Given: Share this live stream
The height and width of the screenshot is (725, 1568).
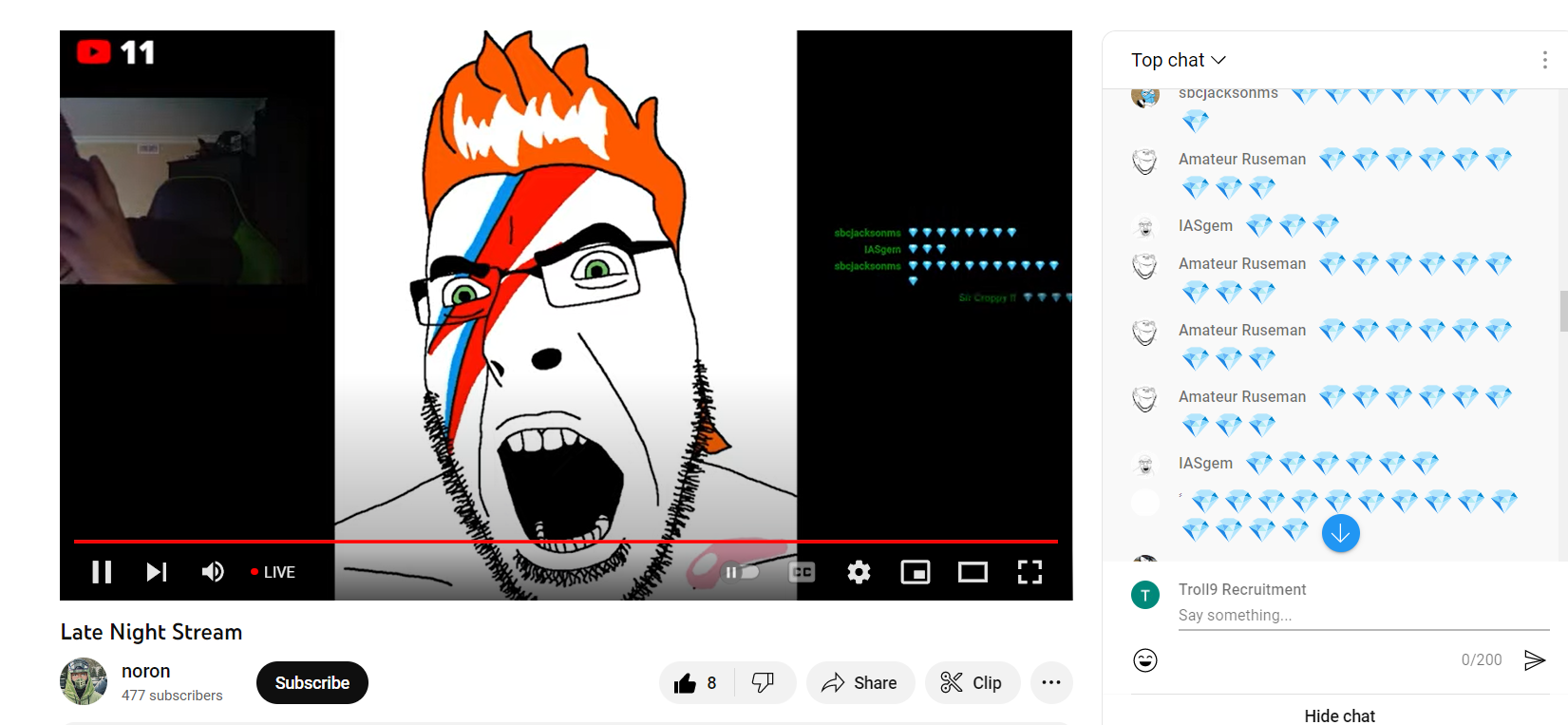Looking at the screenshot, I should [860, 682].
